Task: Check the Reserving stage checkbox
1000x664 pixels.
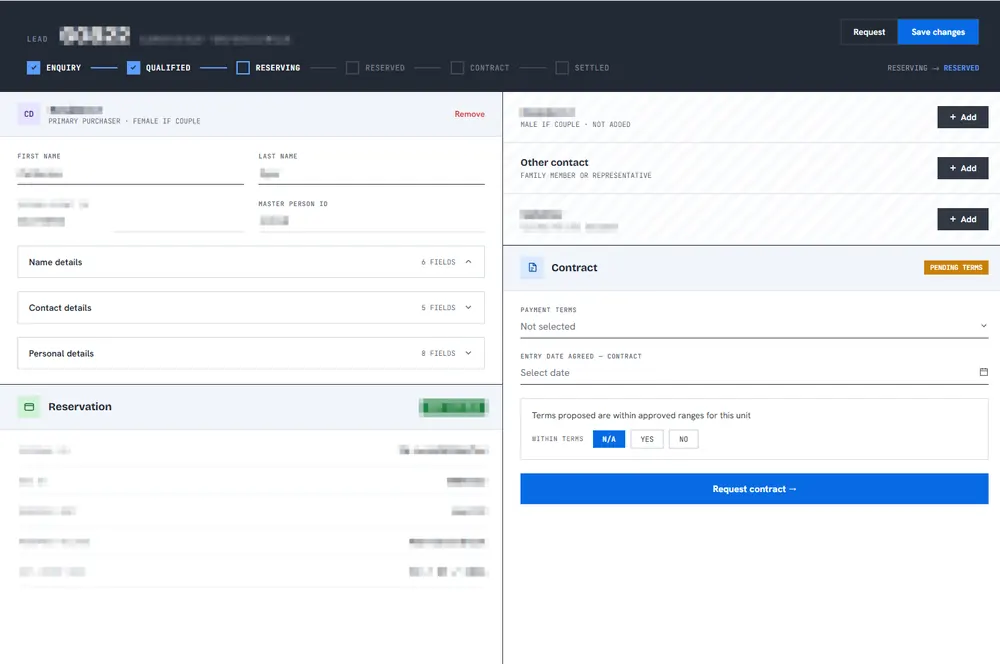Action: click(x=243, y=68)
